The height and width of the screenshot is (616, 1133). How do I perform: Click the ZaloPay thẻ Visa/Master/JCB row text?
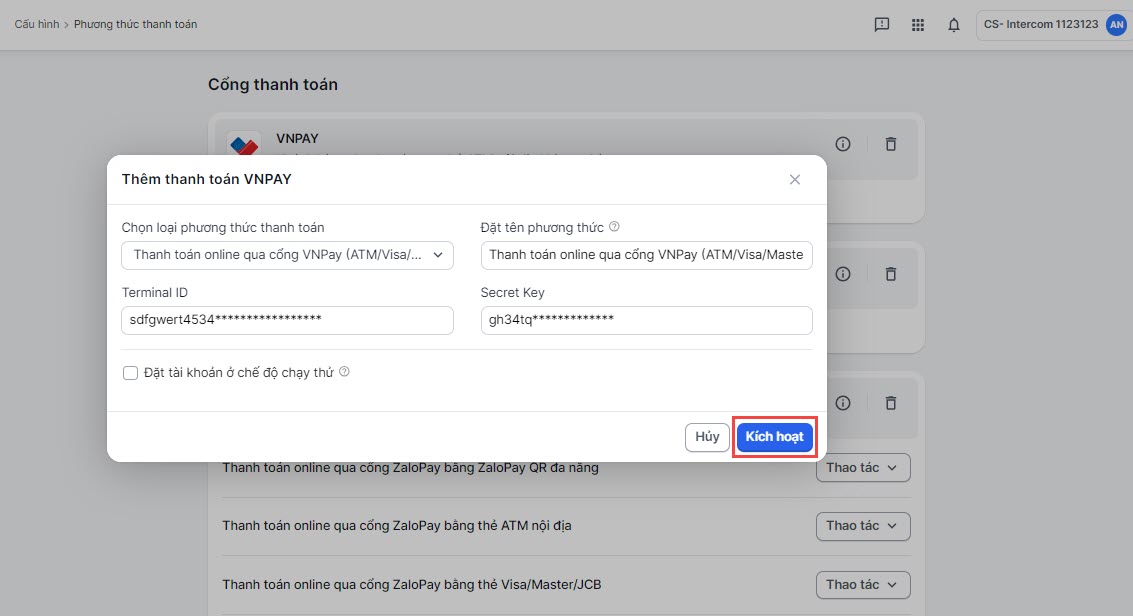click(412, 584)
